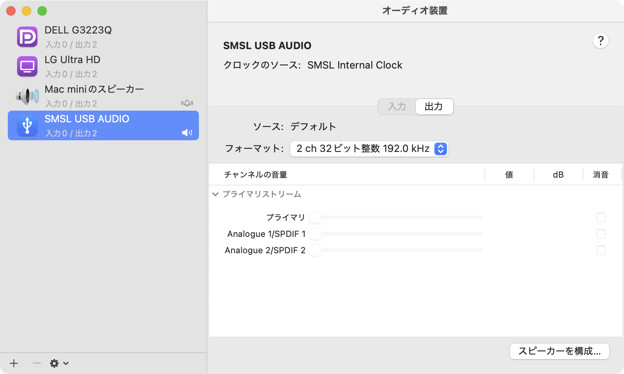Viewport: 624px width, 374px height.
Task: Open the gear actions menu
Action: (59, 363)
